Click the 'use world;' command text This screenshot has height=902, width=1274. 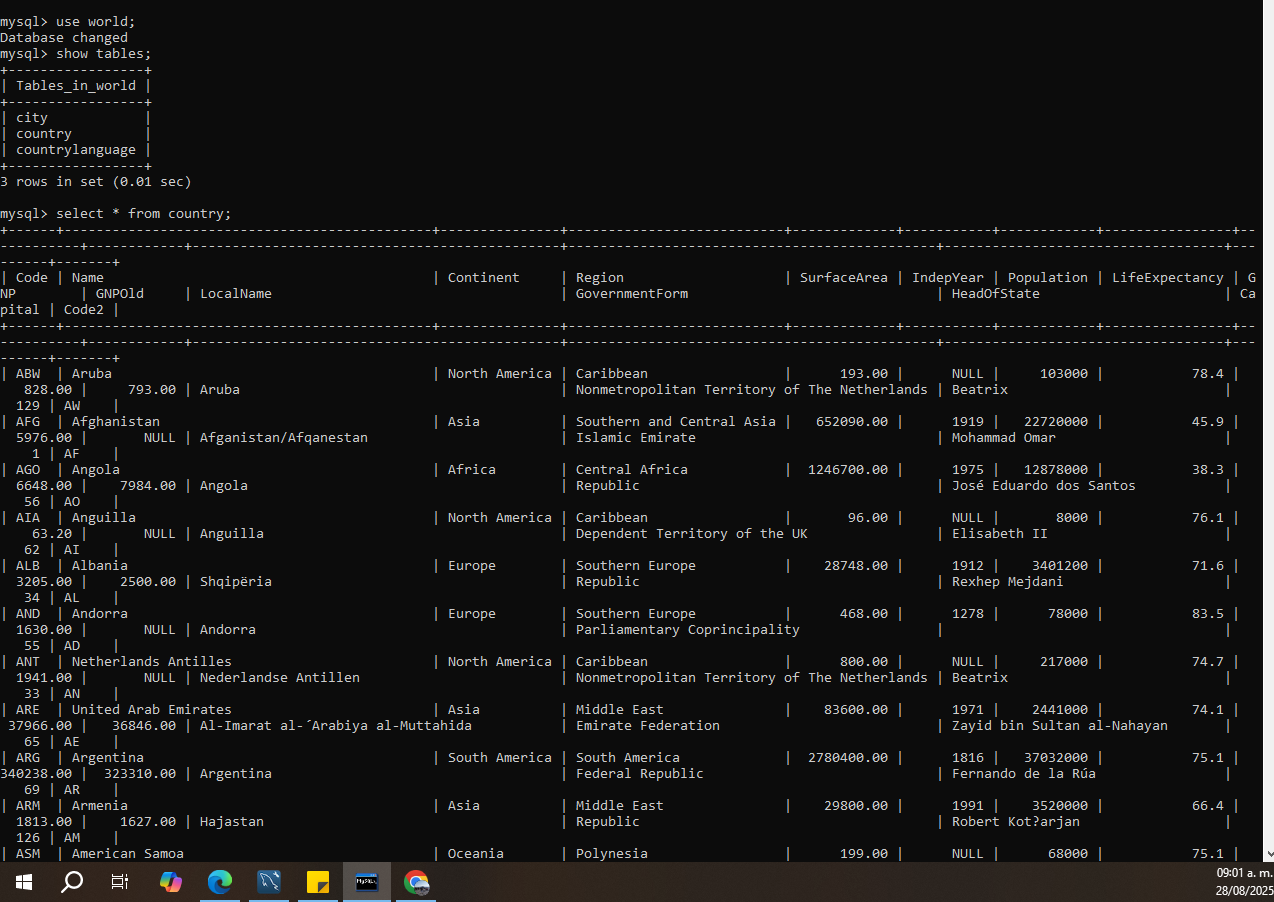coord(96,22)
